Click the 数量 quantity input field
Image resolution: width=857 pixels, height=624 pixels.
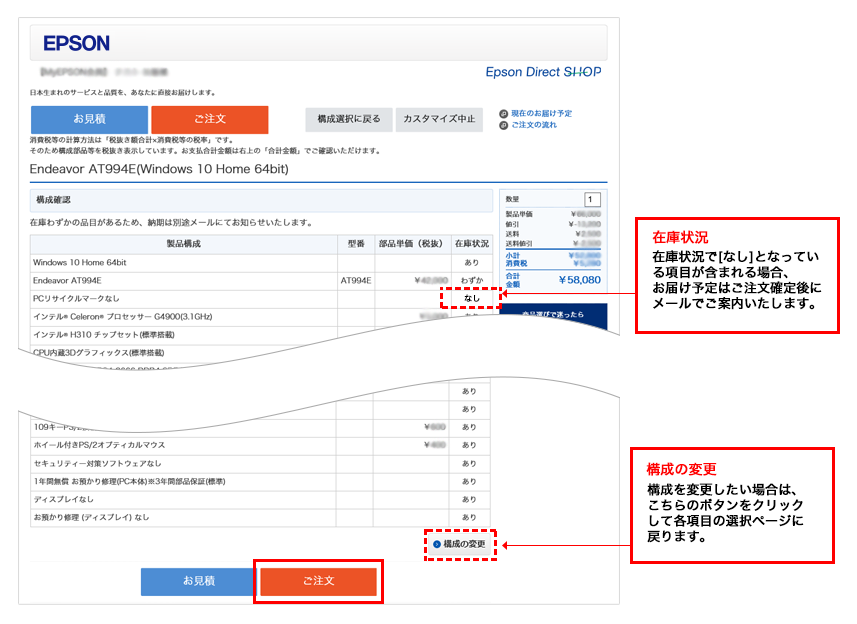pyautogui.click(x=593, y=199)
